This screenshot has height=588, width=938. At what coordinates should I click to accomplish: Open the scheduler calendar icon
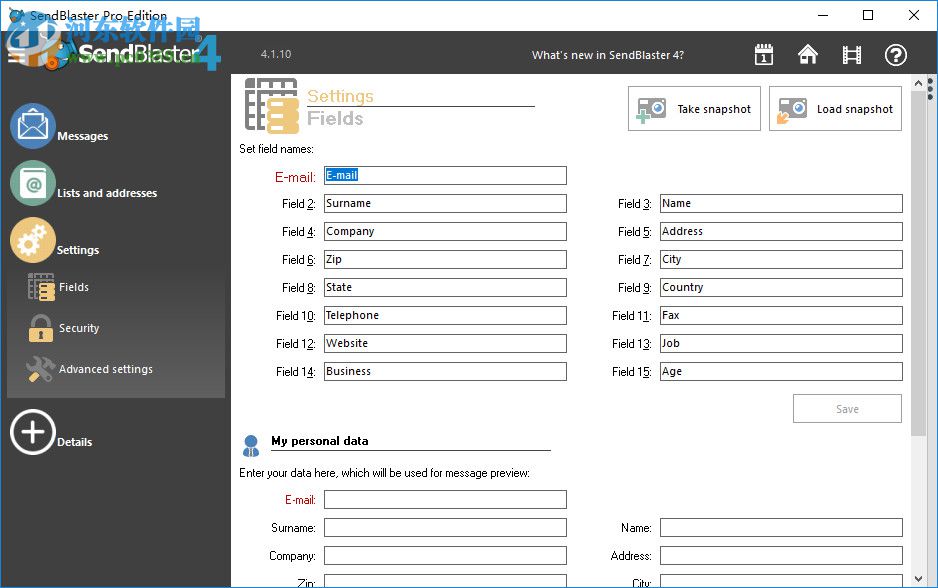[x=763, y=55]
